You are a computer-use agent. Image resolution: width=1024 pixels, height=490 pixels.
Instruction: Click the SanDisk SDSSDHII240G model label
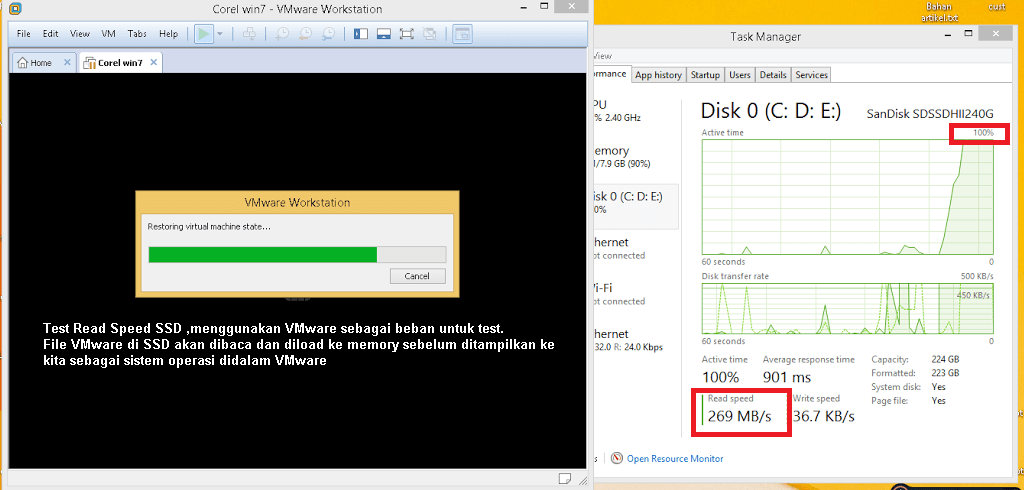(930, 114)
